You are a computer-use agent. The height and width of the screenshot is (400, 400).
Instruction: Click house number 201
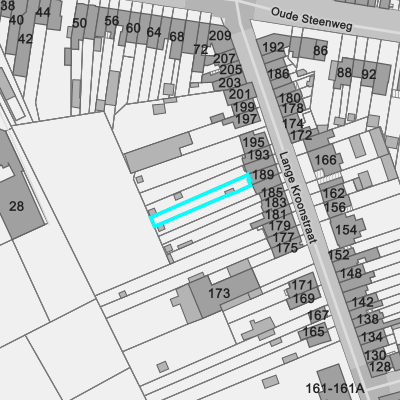click(x=239, y=95)
